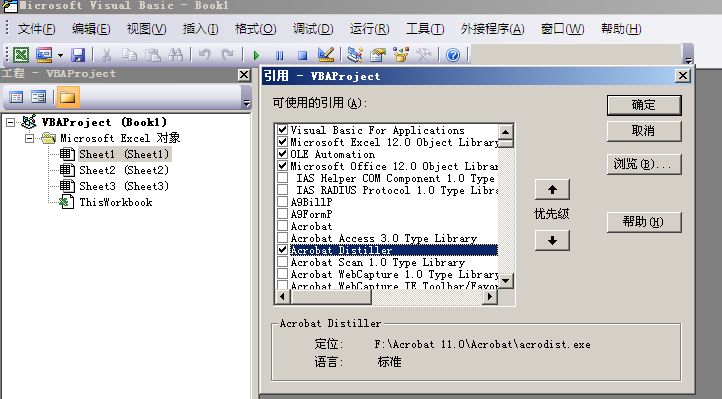Toggle Design Mode icon
722x399 pixels.
(x=326, y=55)
